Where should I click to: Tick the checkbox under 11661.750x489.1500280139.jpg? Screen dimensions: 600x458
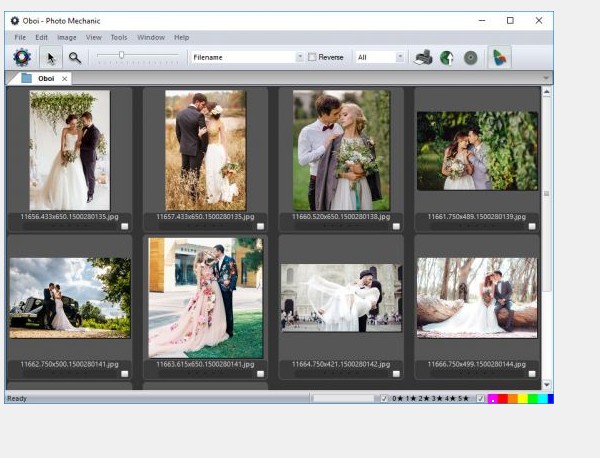click(532, 226)
